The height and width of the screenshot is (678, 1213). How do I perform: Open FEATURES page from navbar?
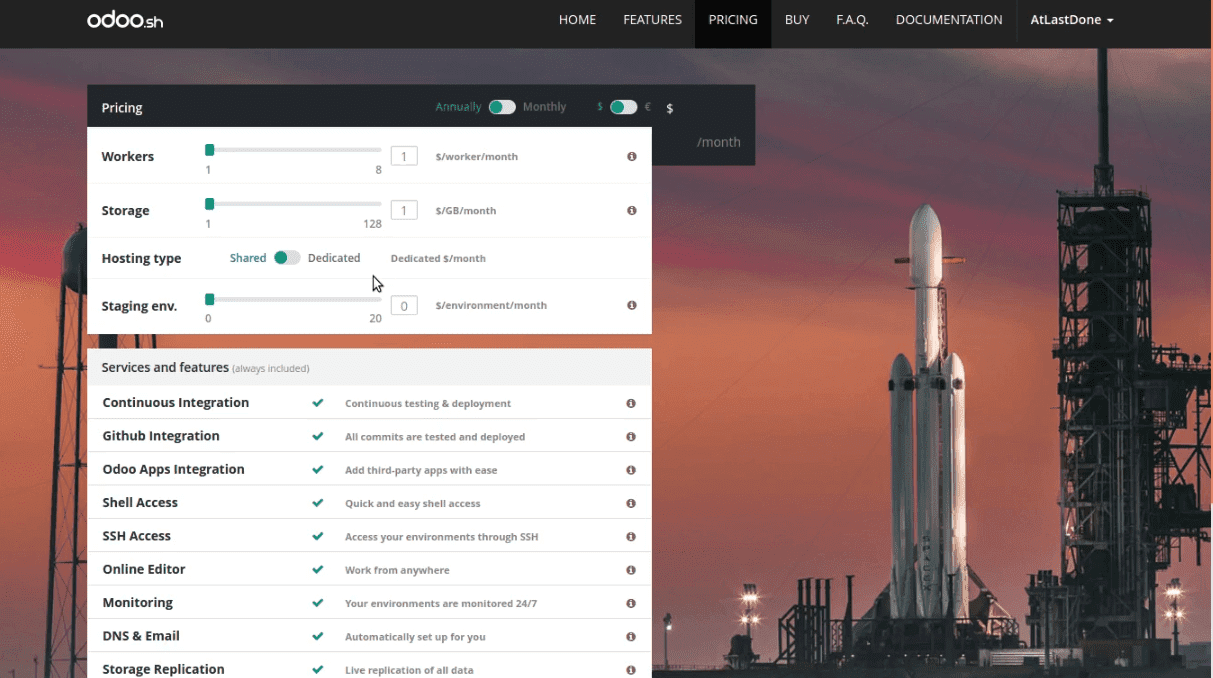coord(652,20)
